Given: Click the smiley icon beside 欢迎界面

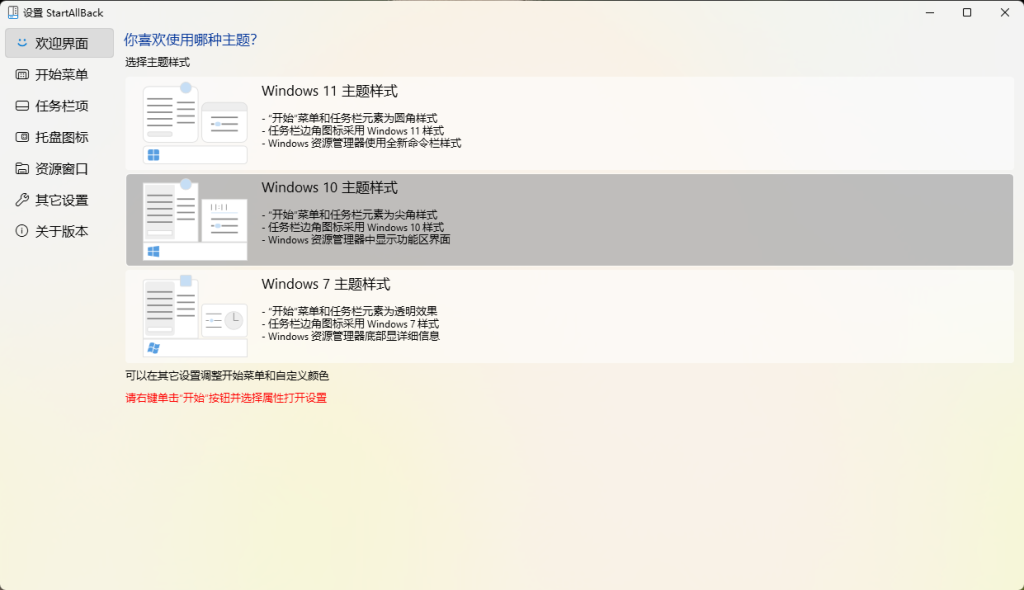Looking at the screenshot, I should pyautogui.click(x=22, y=43).
